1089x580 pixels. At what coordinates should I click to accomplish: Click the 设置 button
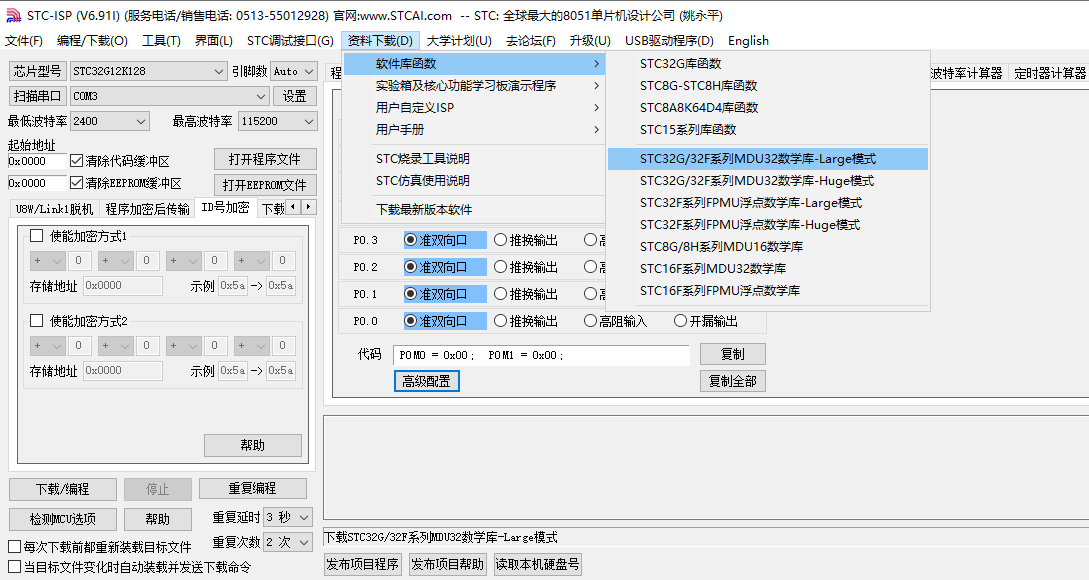pos(294,96)
